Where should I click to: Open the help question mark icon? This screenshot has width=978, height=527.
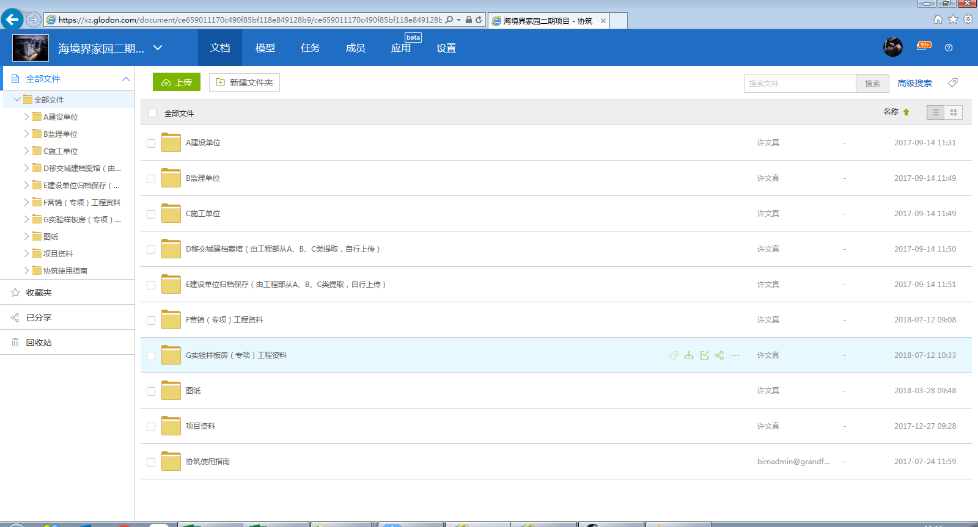point(948,48)
